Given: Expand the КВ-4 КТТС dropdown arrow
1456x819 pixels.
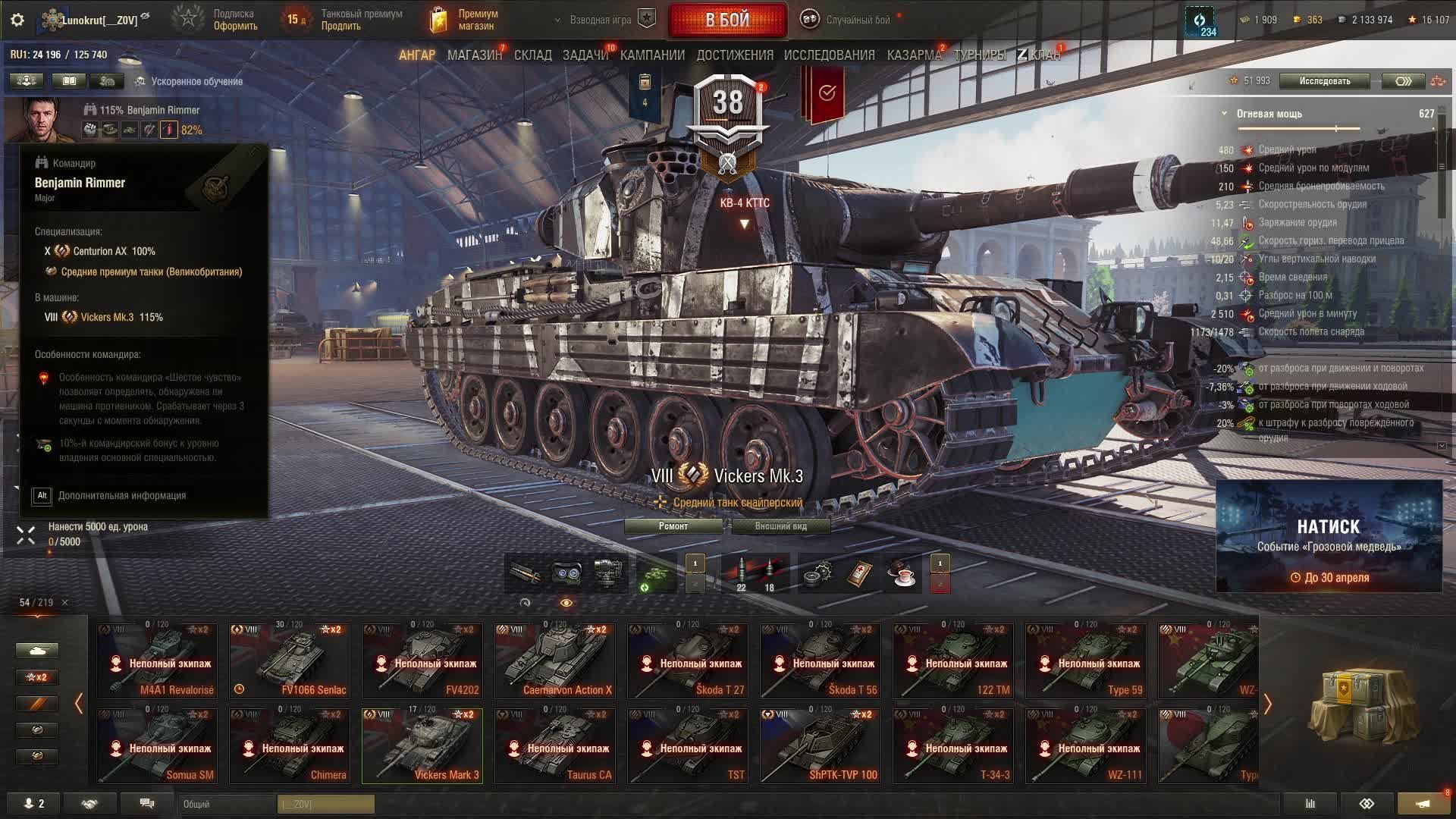Looking at the screenshot, I should [x=744, y=224].
